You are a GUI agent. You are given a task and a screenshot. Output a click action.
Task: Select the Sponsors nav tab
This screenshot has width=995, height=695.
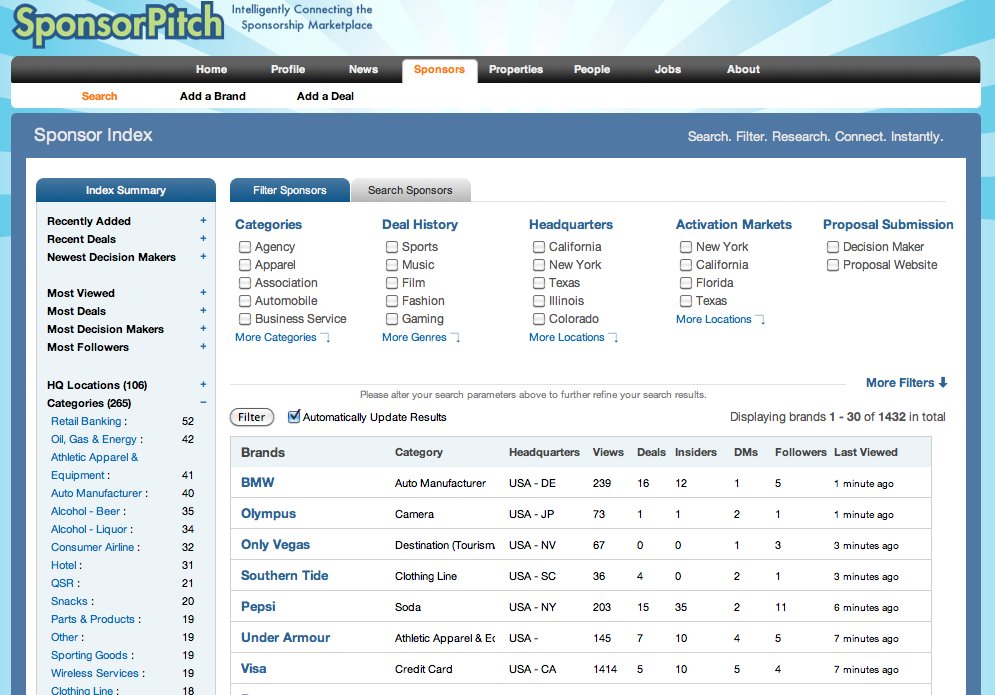tap(439, 70)
